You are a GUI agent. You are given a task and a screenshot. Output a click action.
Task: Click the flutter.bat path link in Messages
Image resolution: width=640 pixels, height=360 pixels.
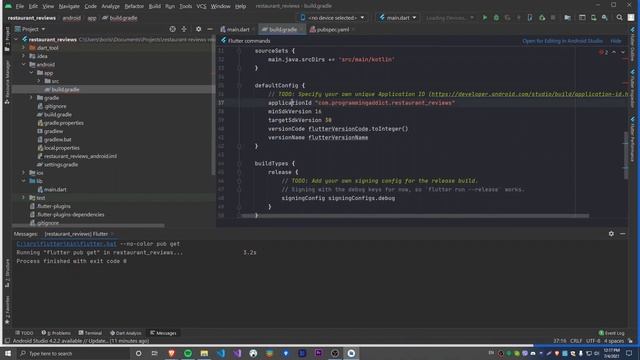pyautogui.click(x=67, y=244)
